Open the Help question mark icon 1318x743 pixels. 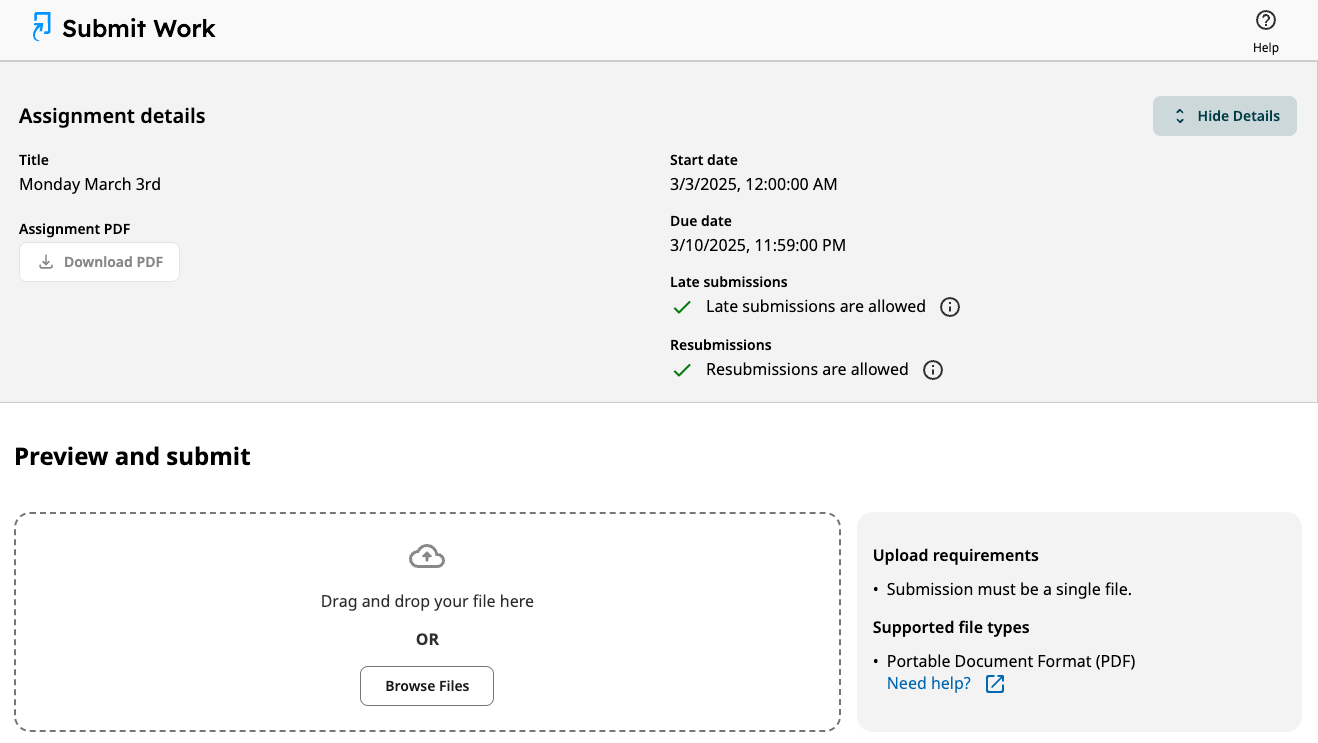coord(1266,20)
